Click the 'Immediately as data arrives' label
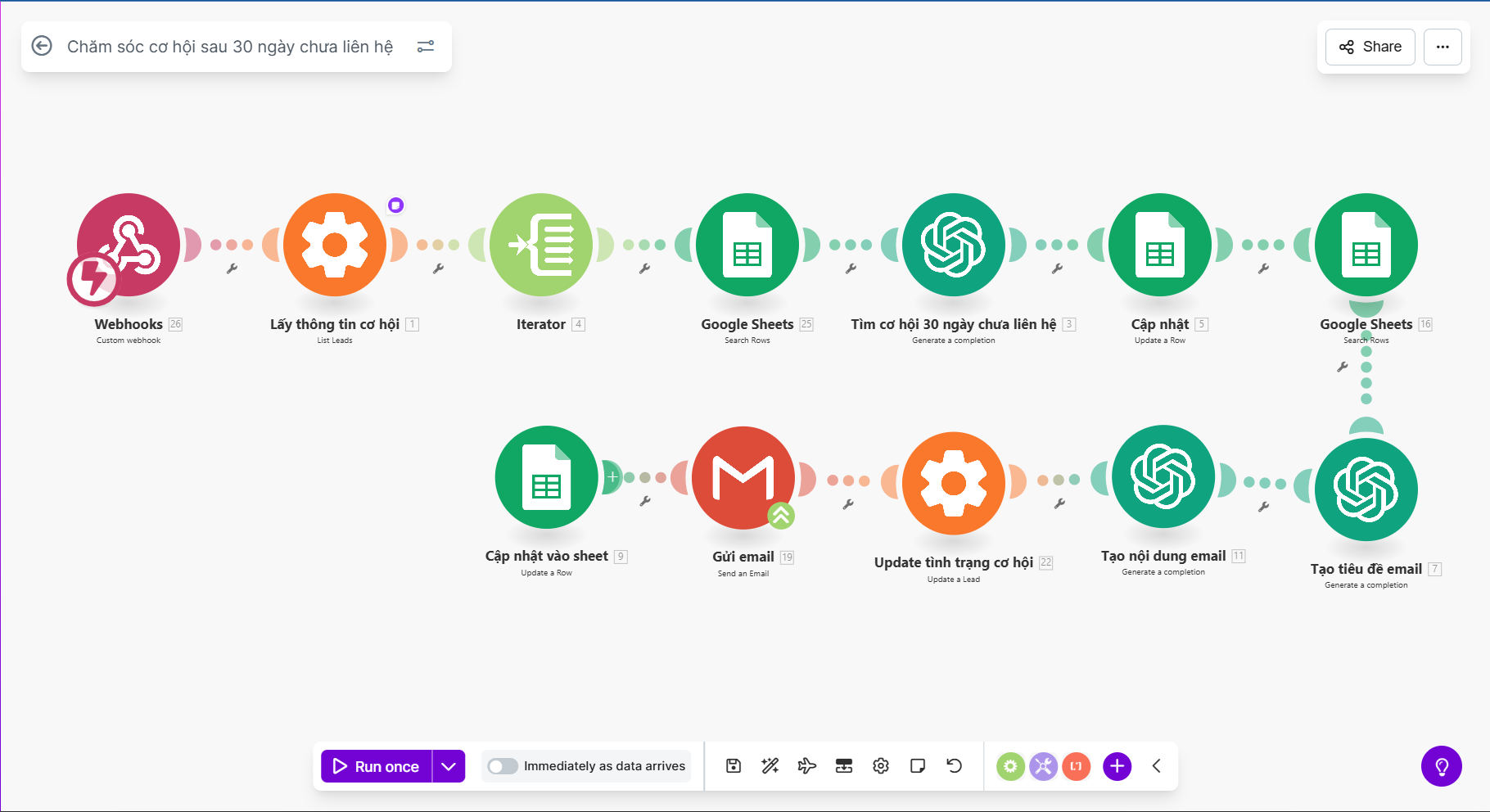Screen dimensions: 1490x812 (x=604, y=766)
